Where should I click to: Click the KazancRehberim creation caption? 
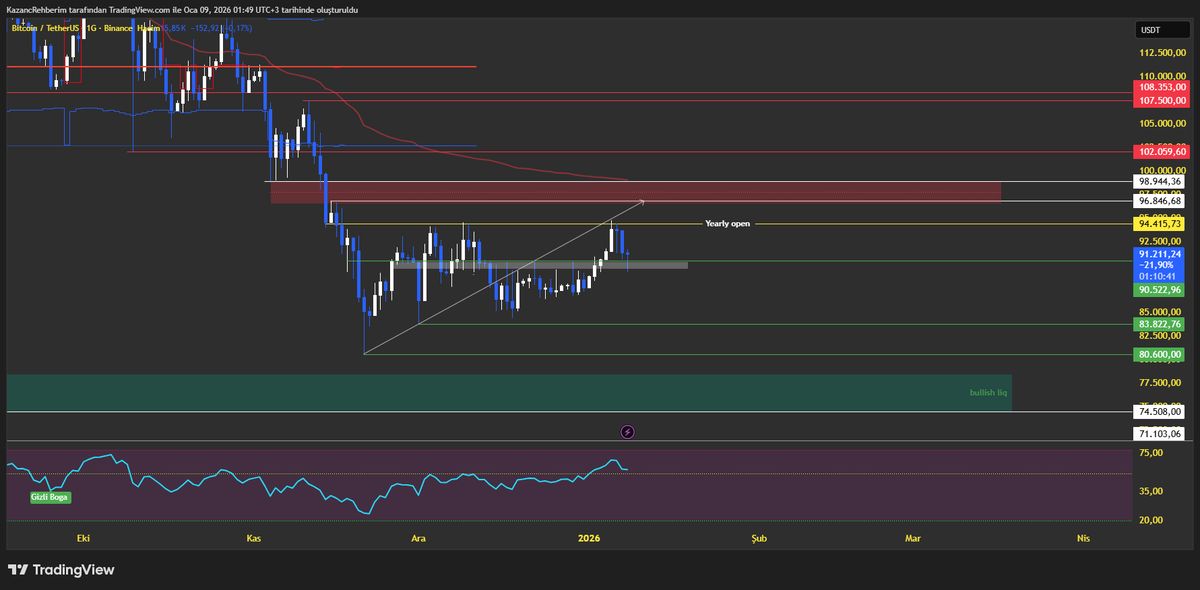182,9
